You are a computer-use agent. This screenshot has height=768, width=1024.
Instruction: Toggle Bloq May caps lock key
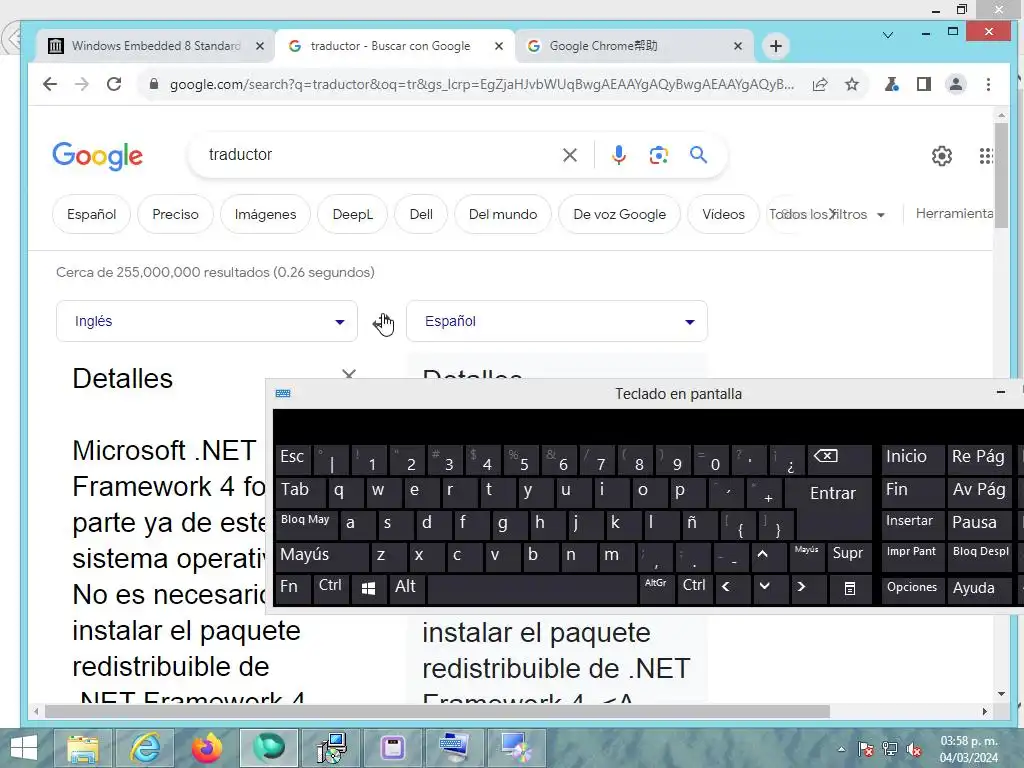click(305, 524)
